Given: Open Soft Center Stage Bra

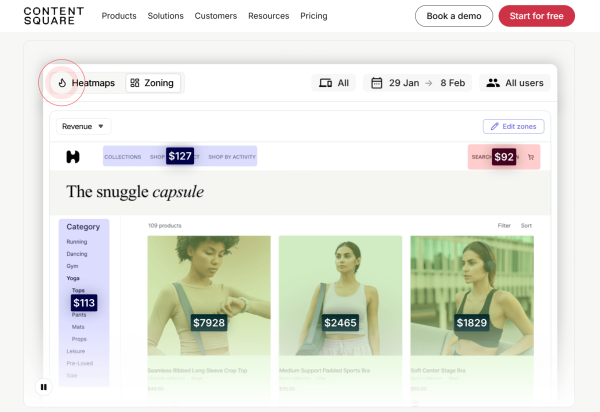Looking at the screenshot, I should [438, 371].
